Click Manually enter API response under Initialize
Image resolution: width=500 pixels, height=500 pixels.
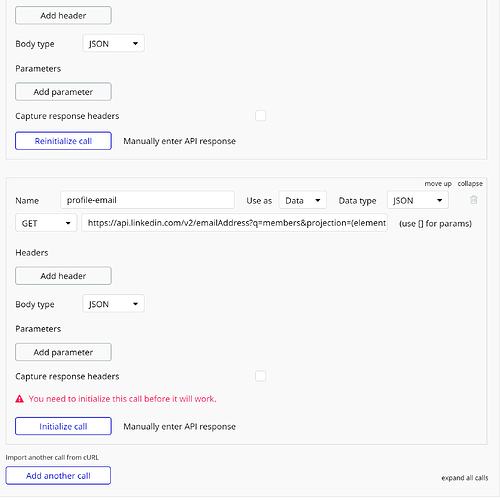point(179,427)
